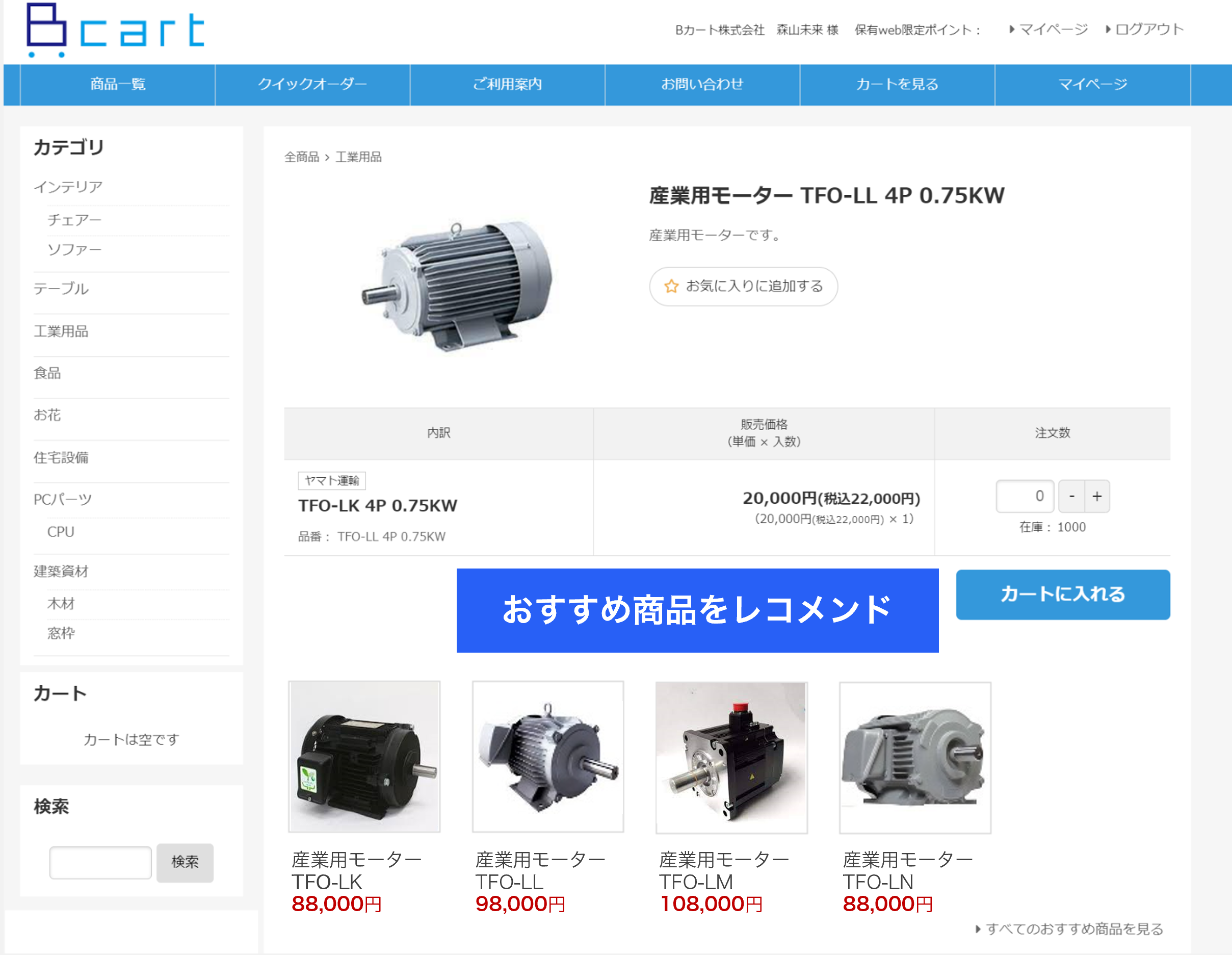Select お花 category
This screenshot has height=955, width=1232.
click(47, 415)
